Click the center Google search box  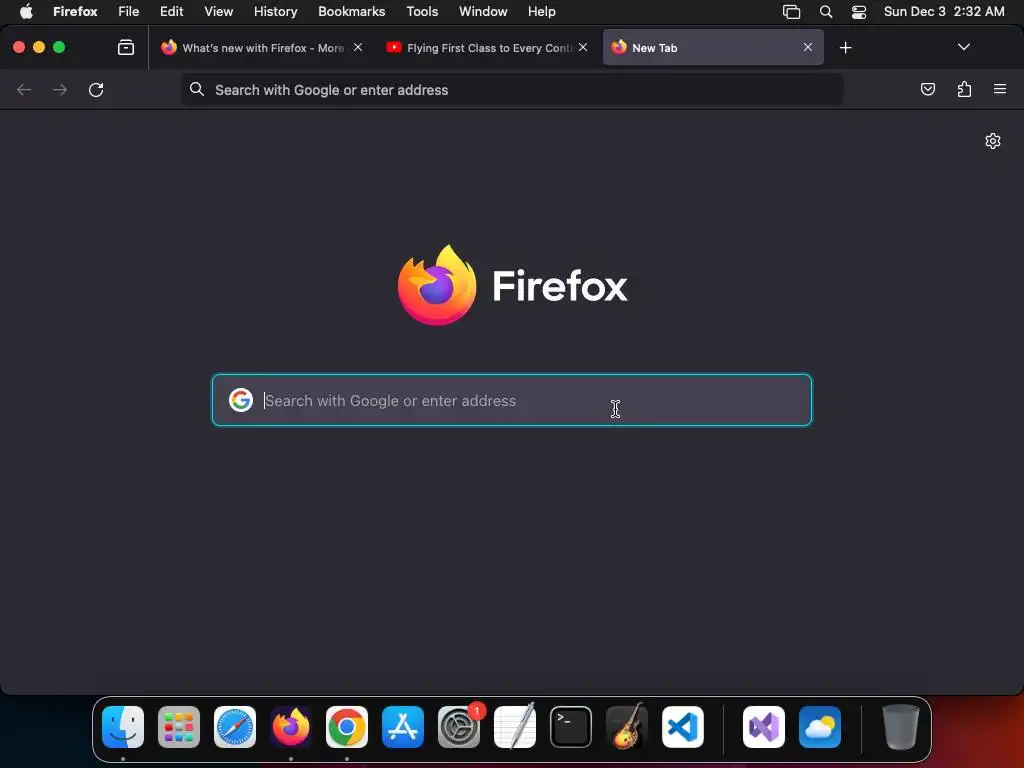click(x=512, y=400)
